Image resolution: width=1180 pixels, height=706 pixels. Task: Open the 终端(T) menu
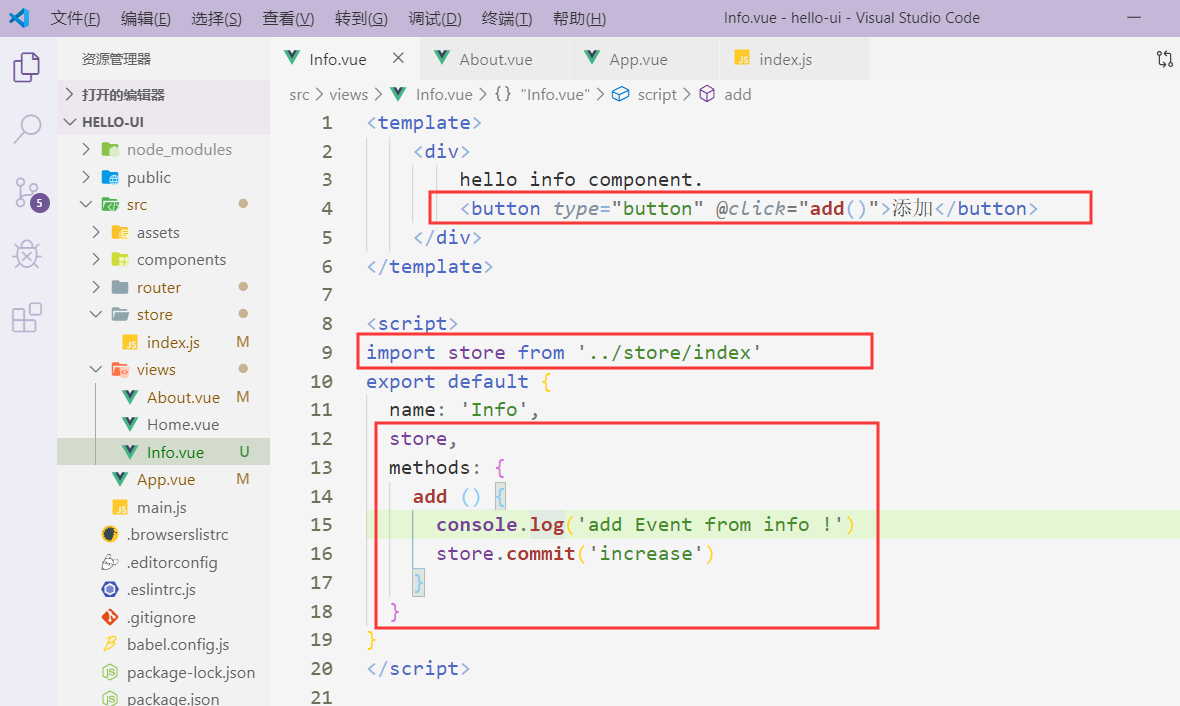(506, 18)
